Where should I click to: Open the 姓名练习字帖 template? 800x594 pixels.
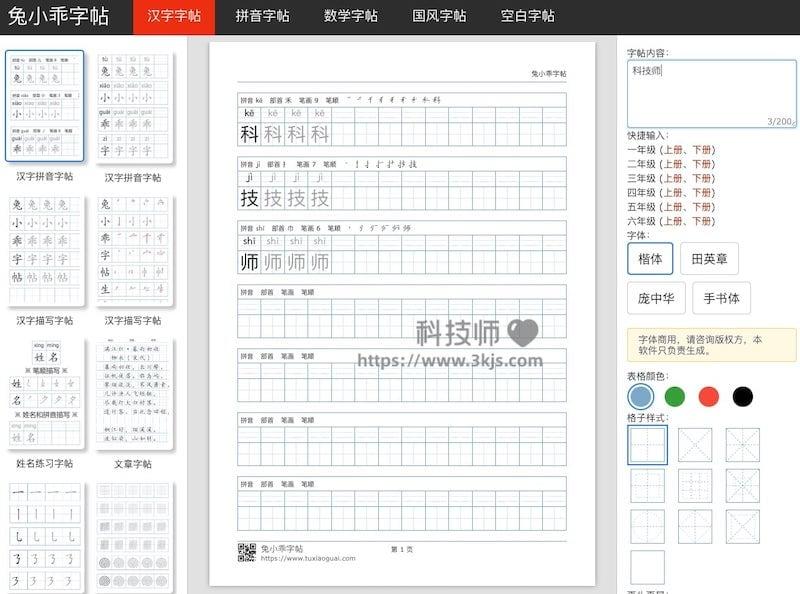coord(45,393)
